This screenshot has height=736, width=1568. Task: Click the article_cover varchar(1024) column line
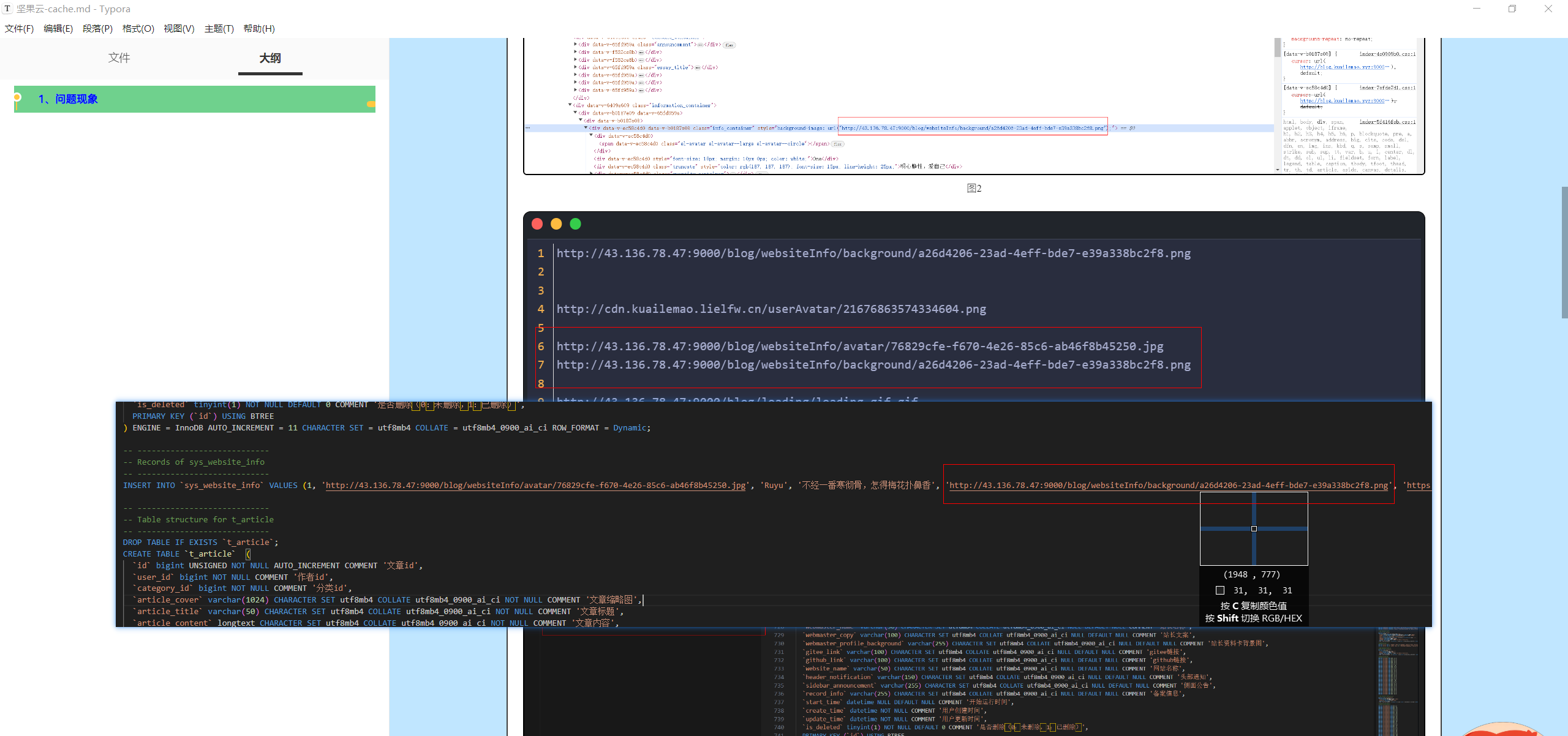387,600
